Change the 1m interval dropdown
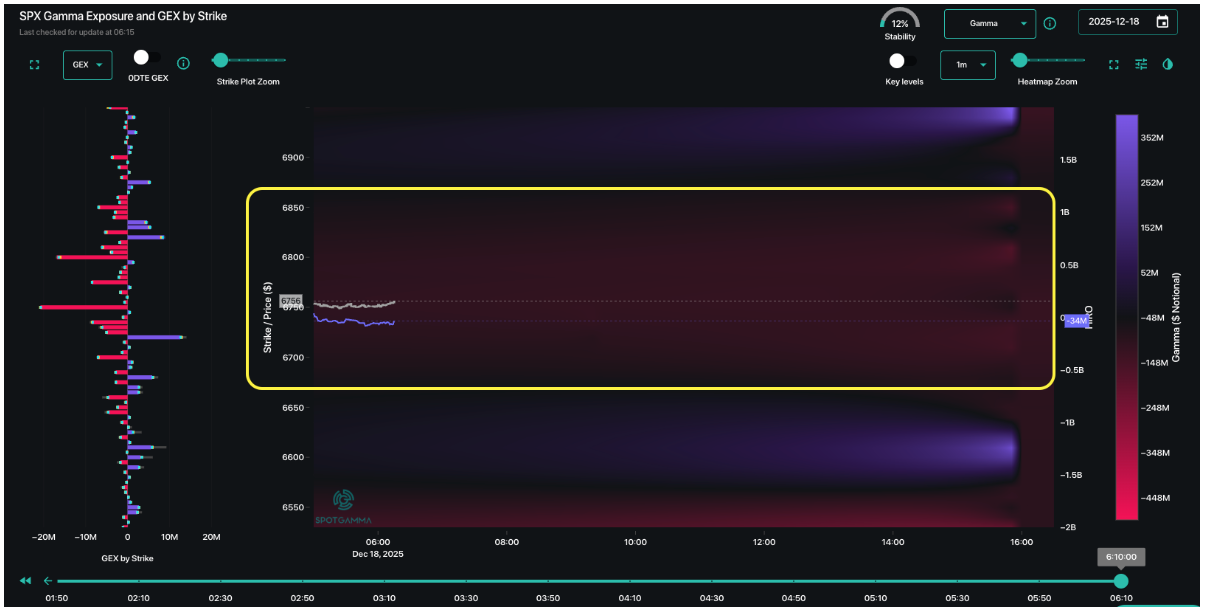1206x610 pixels. [967, 64]
